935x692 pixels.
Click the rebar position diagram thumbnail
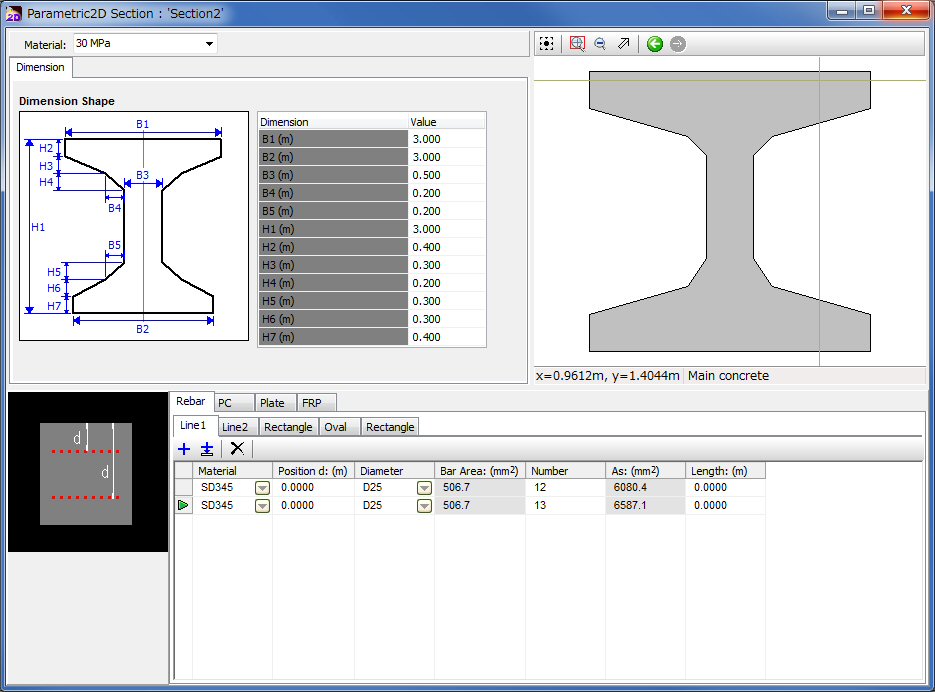(86, 472)
